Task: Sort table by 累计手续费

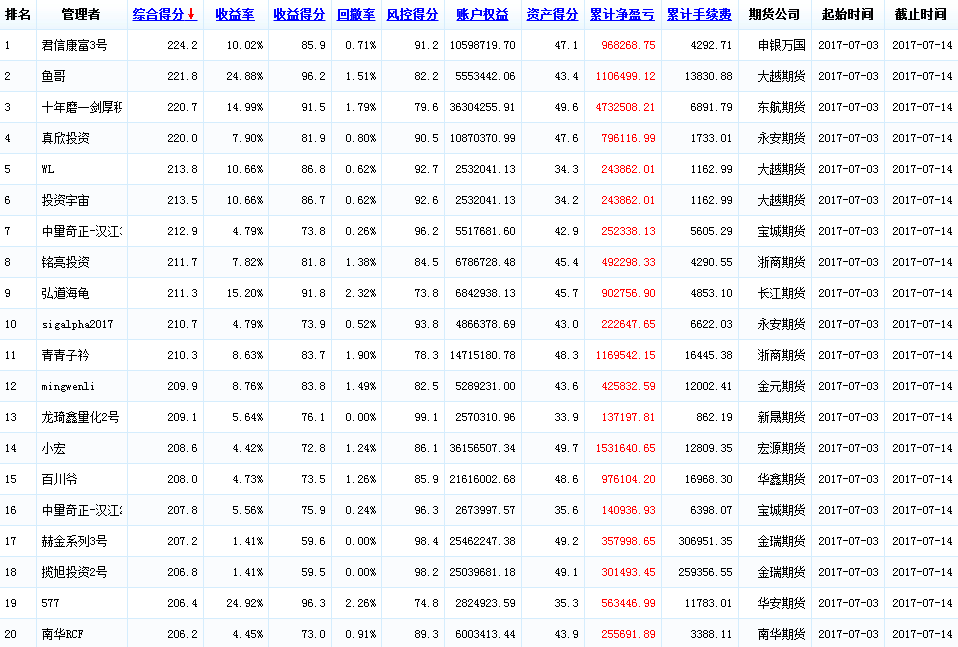Action: tap(699, 15)
